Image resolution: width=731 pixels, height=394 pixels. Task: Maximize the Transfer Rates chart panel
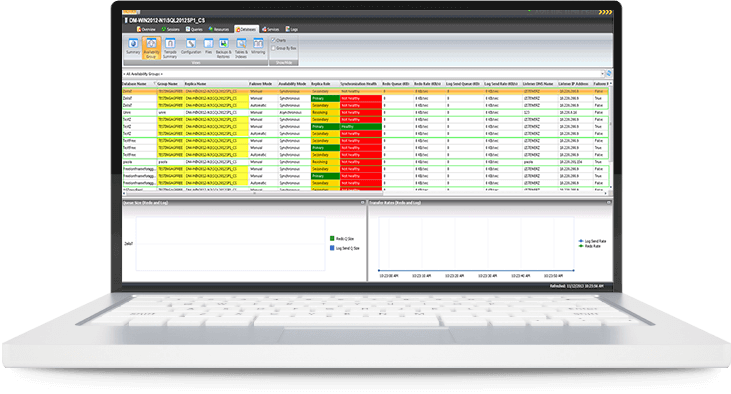pos(608,202)
